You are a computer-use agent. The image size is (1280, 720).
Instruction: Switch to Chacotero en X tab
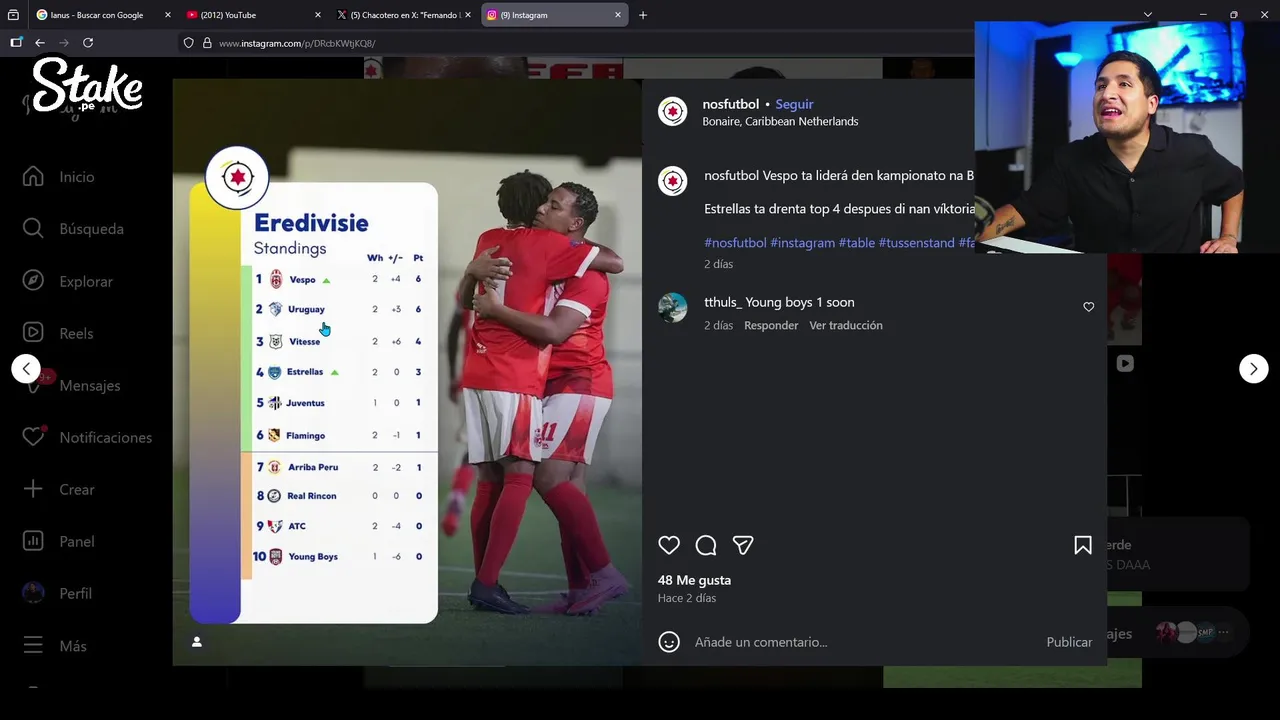click(x=404, y=15)
